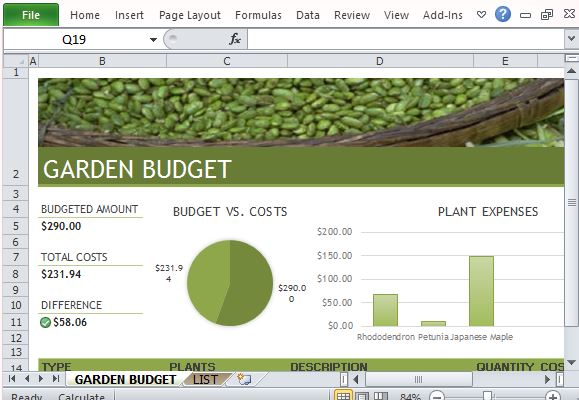Image resolution: width=579 pixels, height=400 pixels.
Task: Select column D header
Action: point(380,61)
